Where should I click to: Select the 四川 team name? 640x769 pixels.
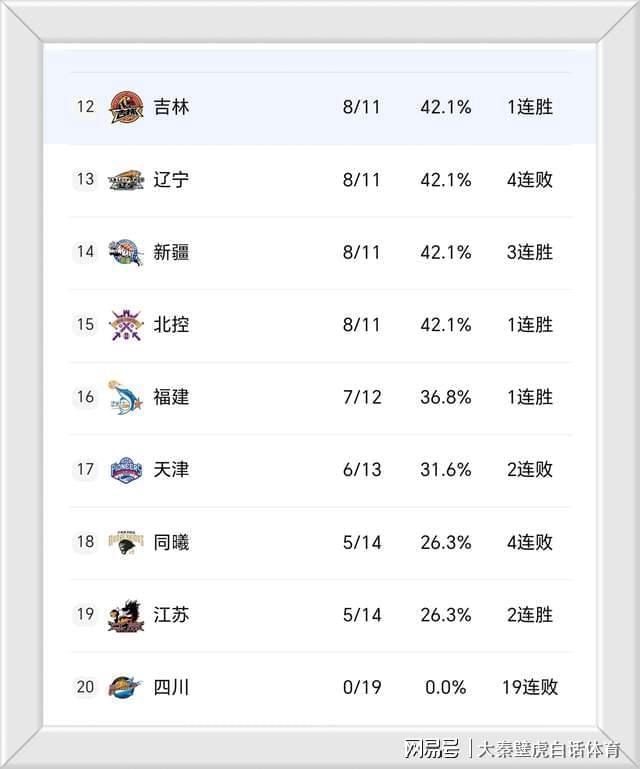coord(171,688)
